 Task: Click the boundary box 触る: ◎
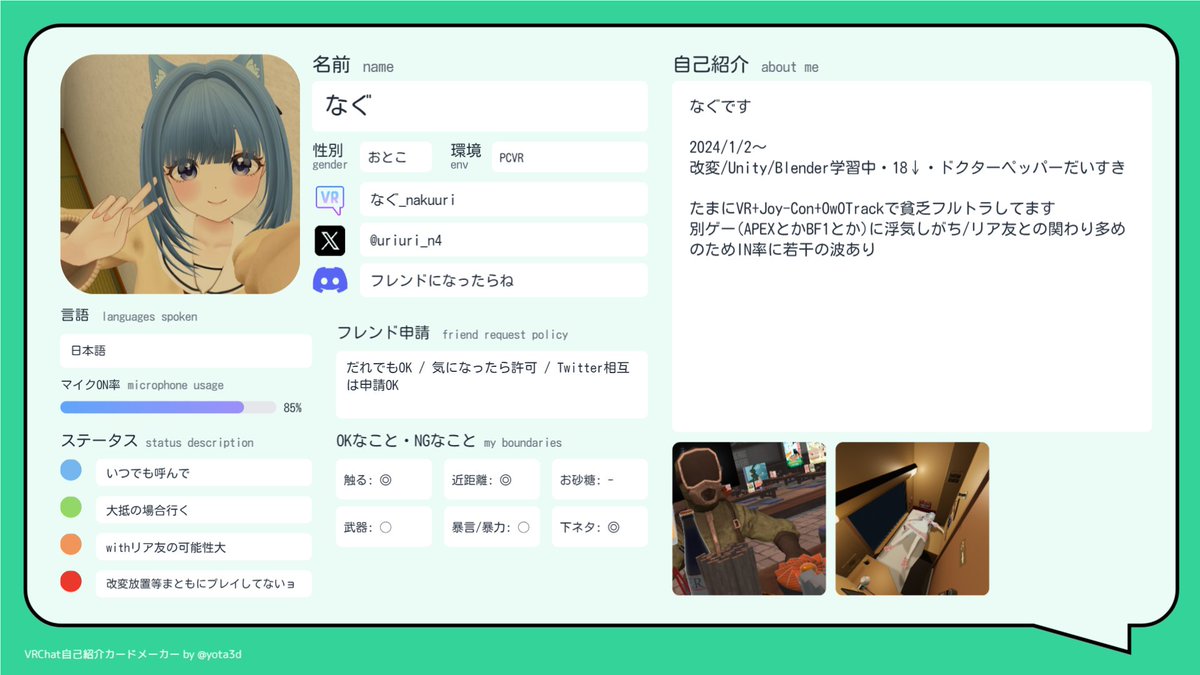pyautogui.click(x=384, y=480)
